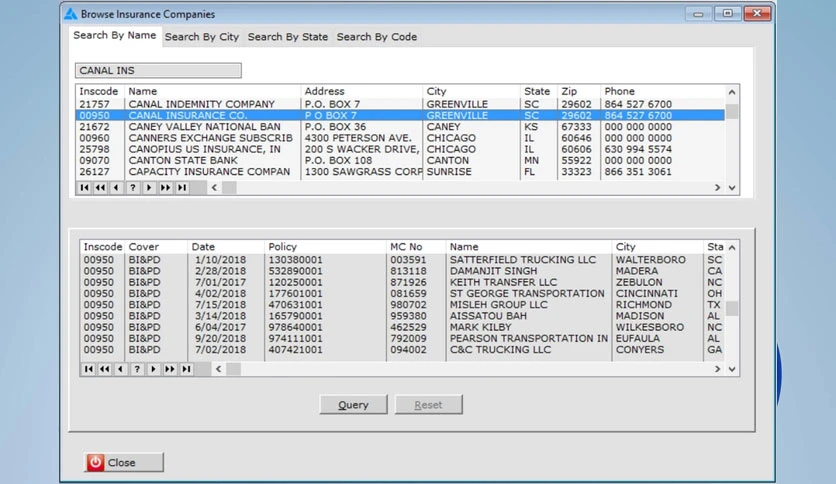836x484 pixels.
Task: Select MARK KILBY policy row
Action: click(x=403, y=327)
